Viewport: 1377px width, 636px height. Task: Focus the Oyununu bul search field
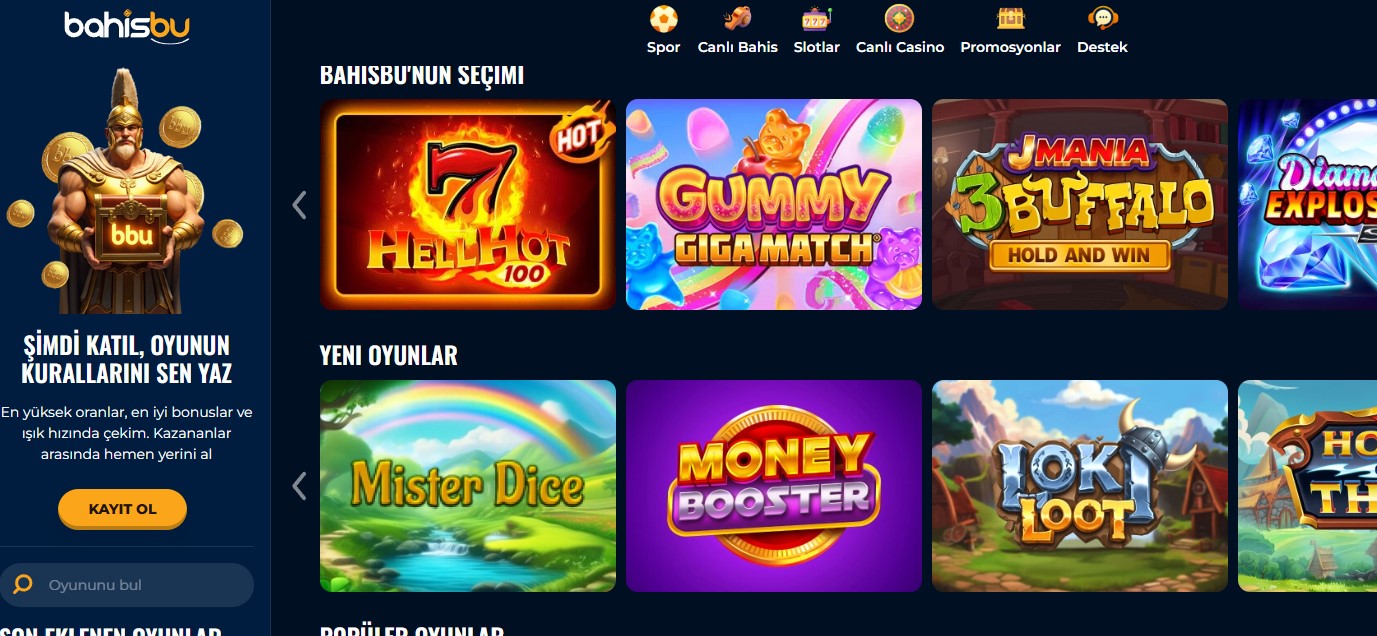[x=127, y=585]
